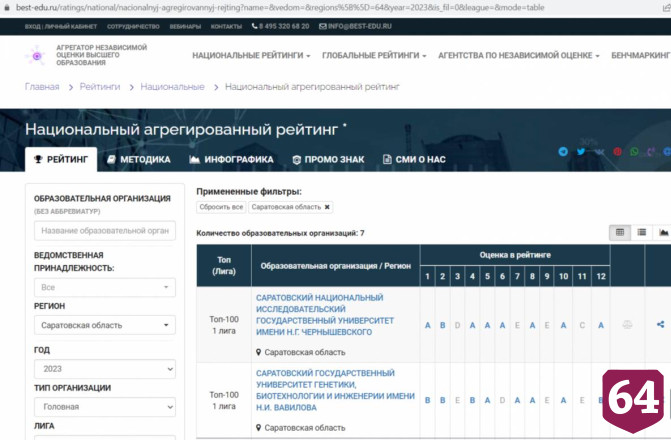
Task: Open СОТРУДНИЧЕСТВО in top bar
Action: pyautogui.click(x=133, y=27)
